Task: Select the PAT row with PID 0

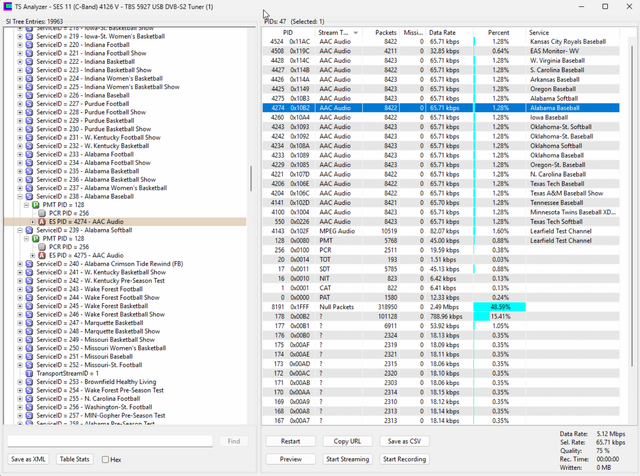Action: point(441,298)
